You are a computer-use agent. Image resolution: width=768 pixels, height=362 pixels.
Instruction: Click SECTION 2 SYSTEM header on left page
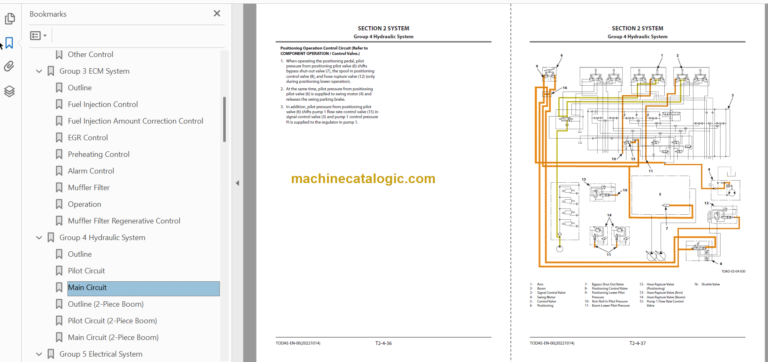tap(383, 28)
